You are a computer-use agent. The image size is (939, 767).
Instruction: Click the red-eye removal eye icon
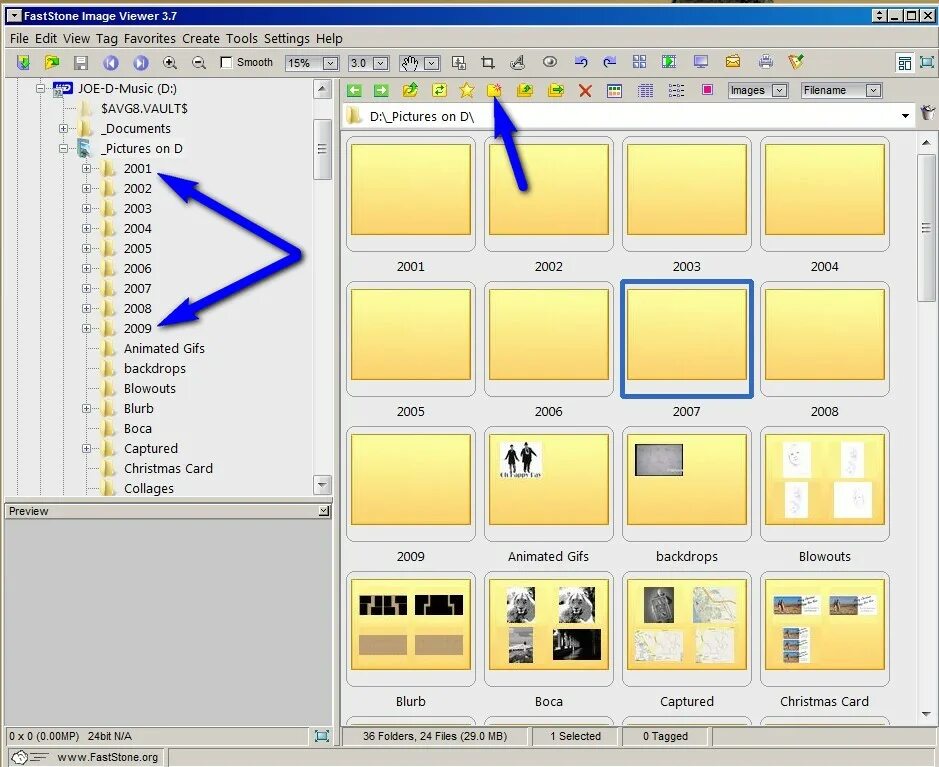coord(550,62)
